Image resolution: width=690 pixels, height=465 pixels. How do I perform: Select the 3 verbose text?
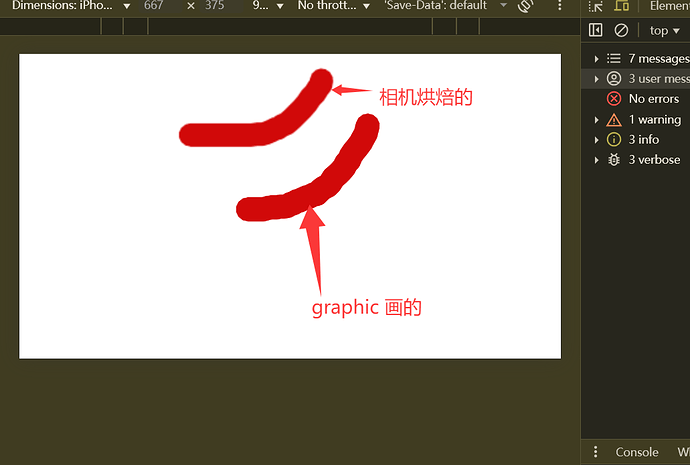[x=654, y=160]
